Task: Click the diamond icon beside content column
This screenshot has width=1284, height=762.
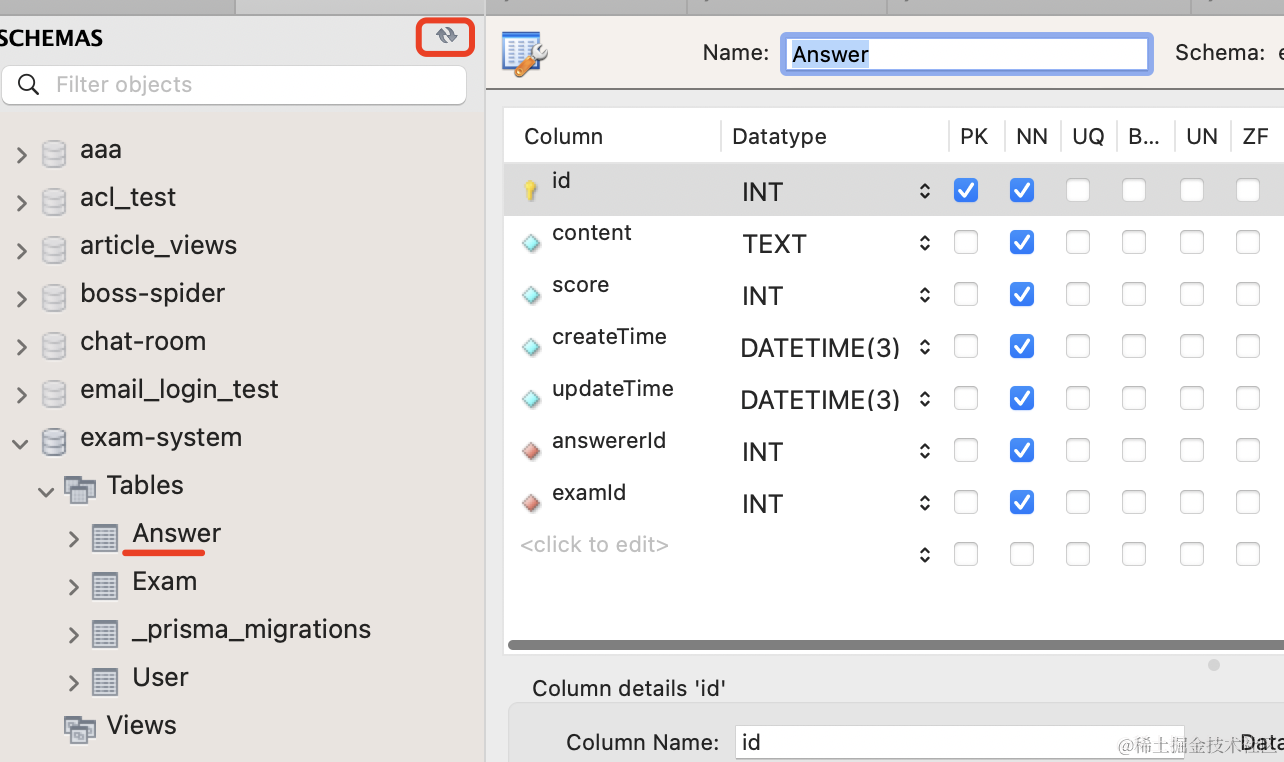Action: click(531, 243)
